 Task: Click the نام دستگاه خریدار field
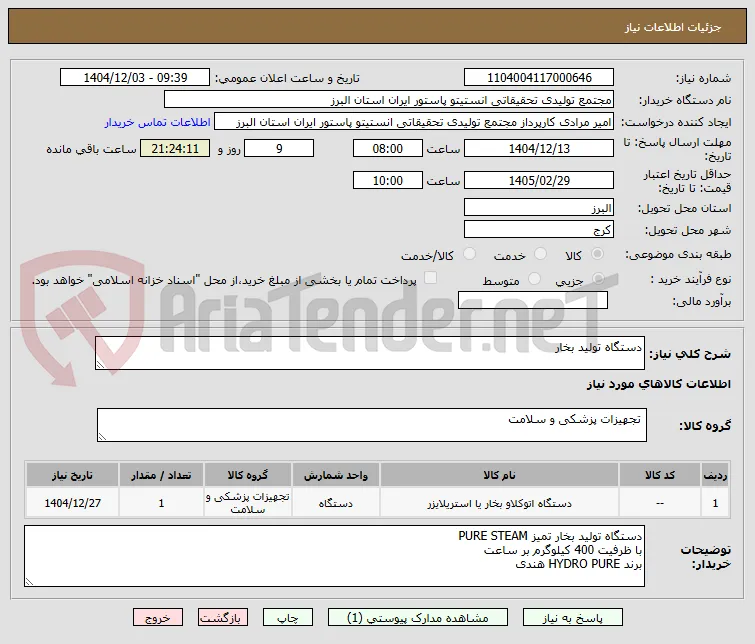(389, 100)
